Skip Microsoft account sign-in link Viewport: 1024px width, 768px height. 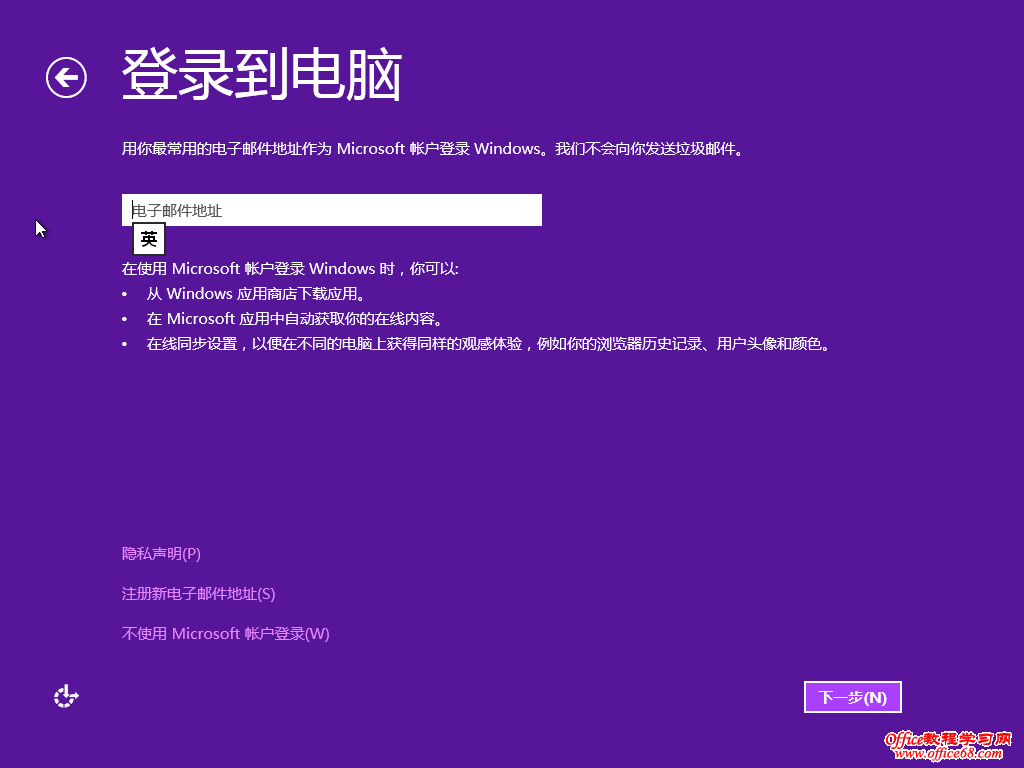pos(225,633)
